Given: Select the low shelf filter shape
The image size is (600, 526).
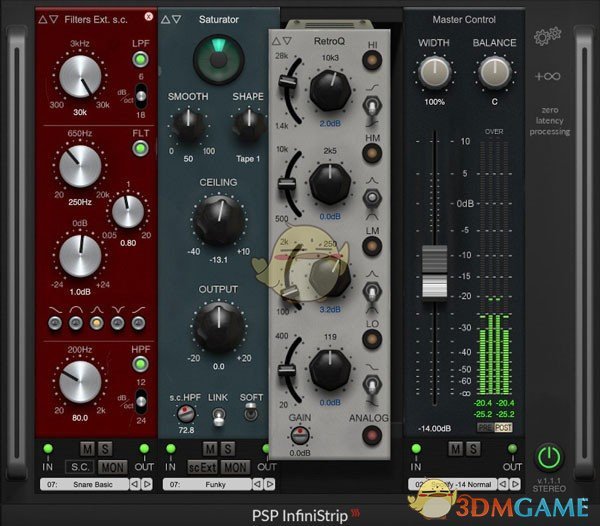Looking at the screenshot, I should [55, 324].
